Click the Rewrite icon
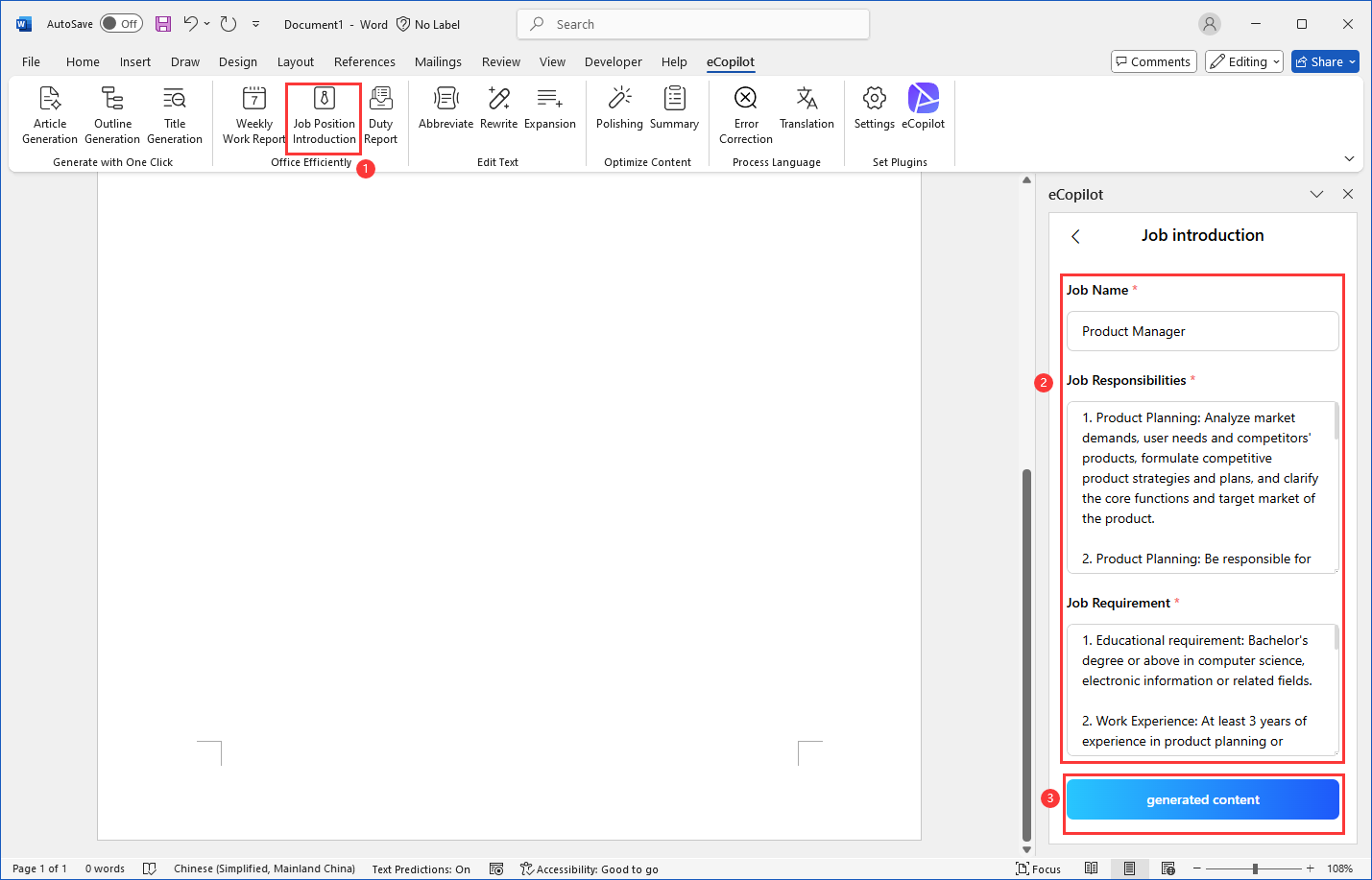 [498, 114]
